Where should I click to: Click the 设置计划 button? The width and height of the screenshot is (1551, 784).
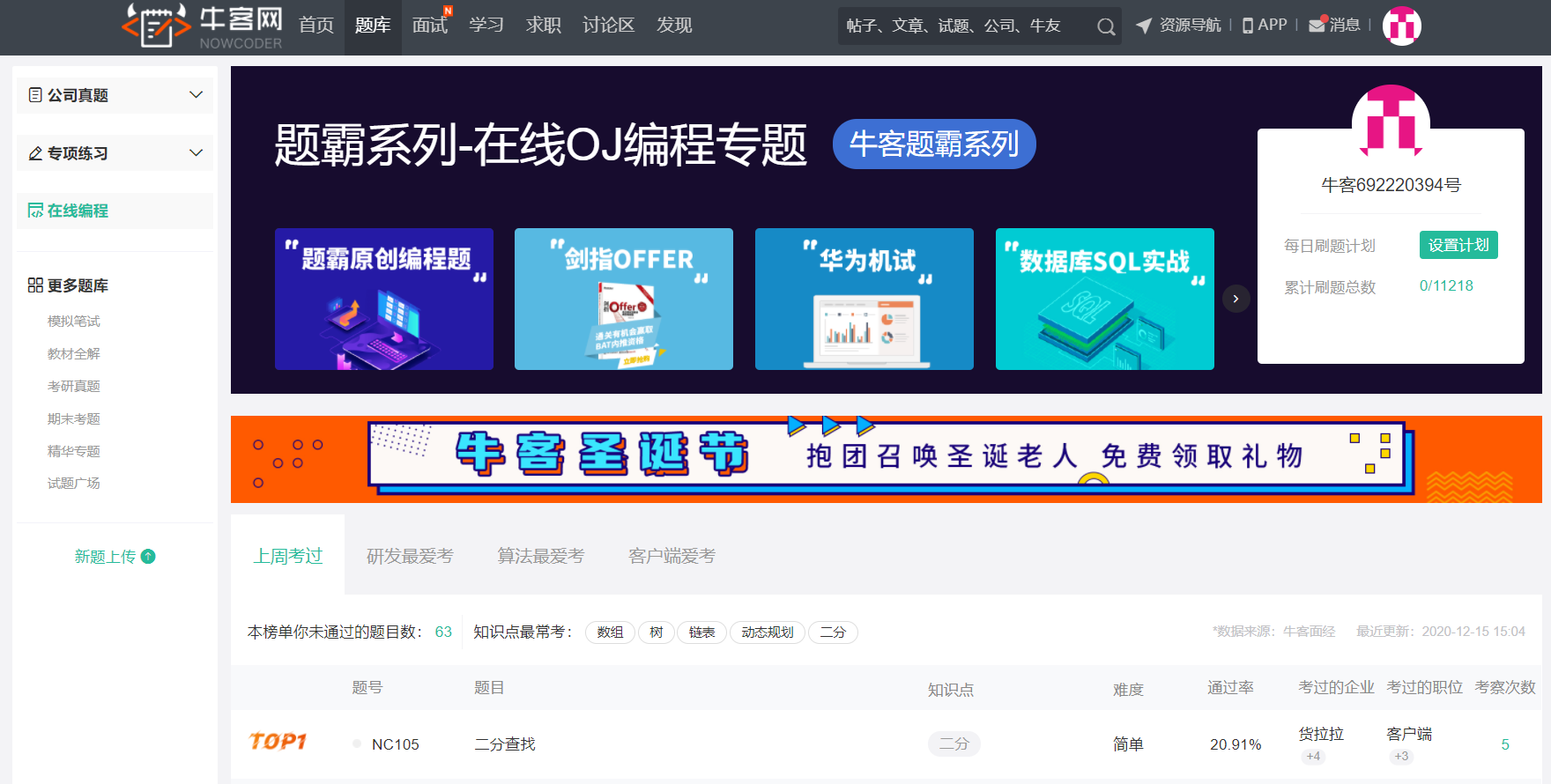tap(1458, 245)
